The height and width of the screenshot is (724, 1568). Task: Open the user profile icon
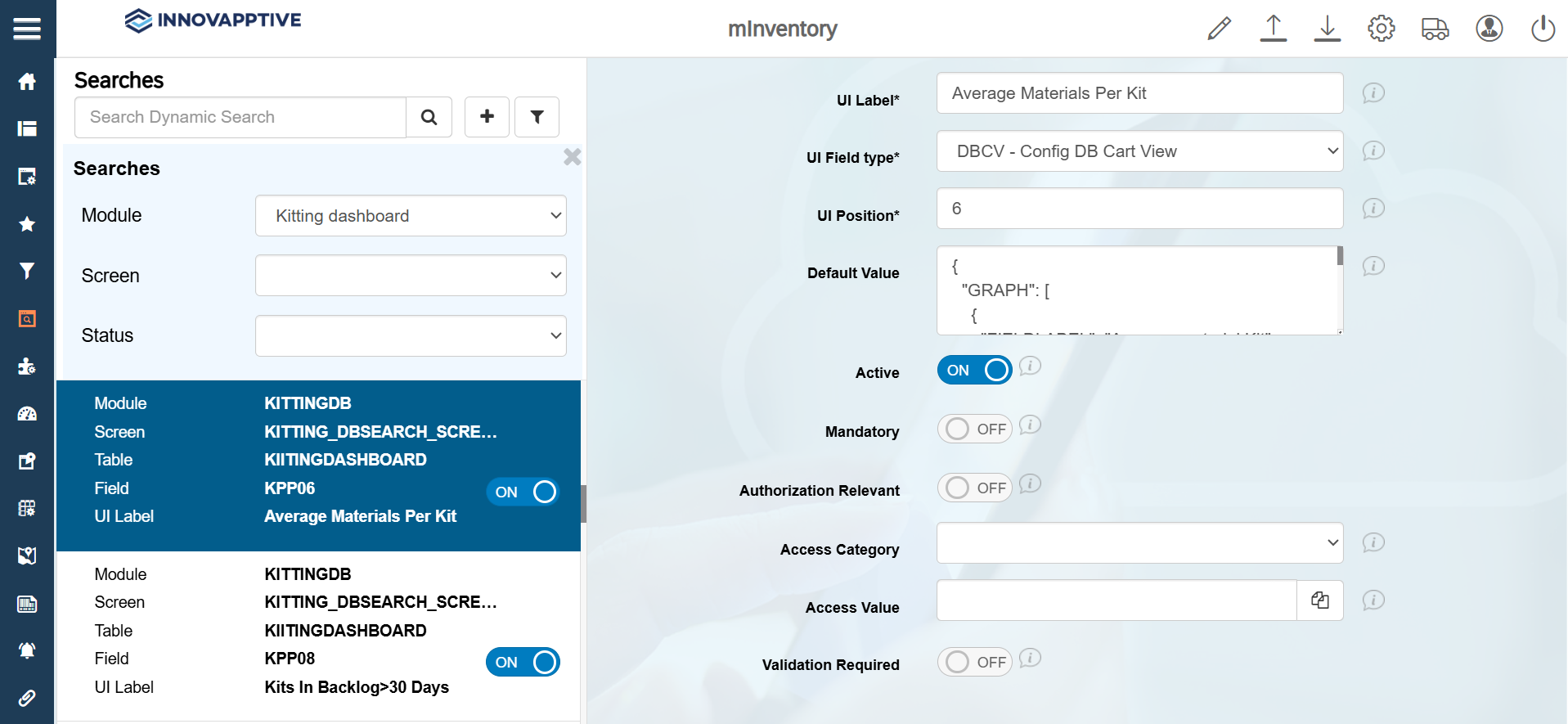(1489, 29)
